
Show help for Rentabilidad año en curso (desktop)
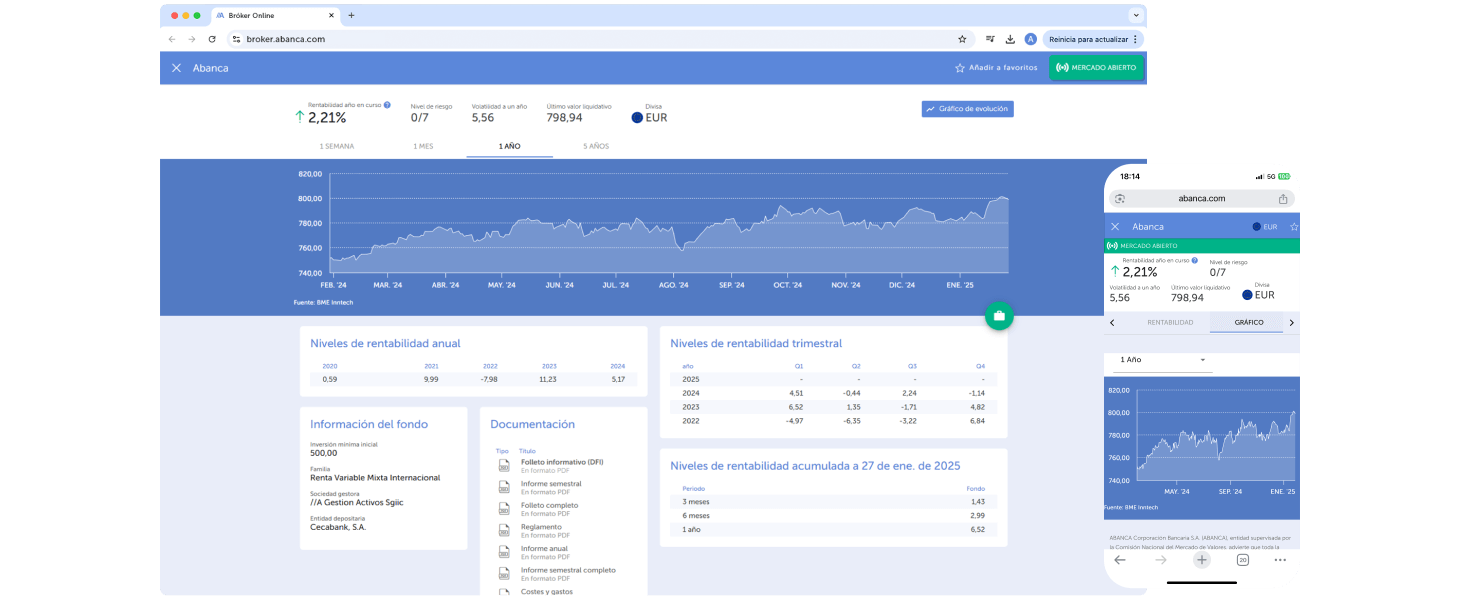click(387, 104)
